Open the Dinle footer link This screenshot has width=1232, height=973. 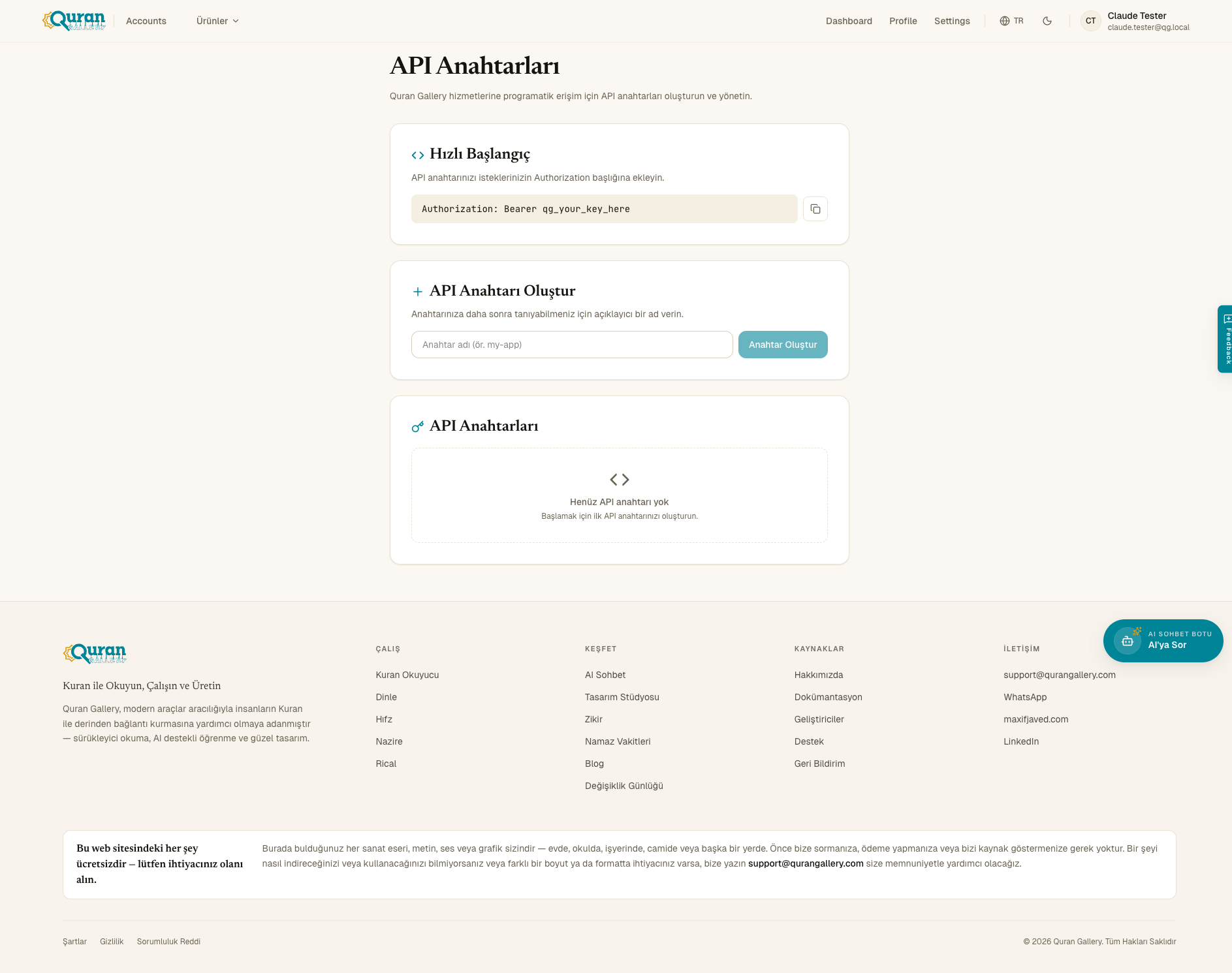click(387, 697)
